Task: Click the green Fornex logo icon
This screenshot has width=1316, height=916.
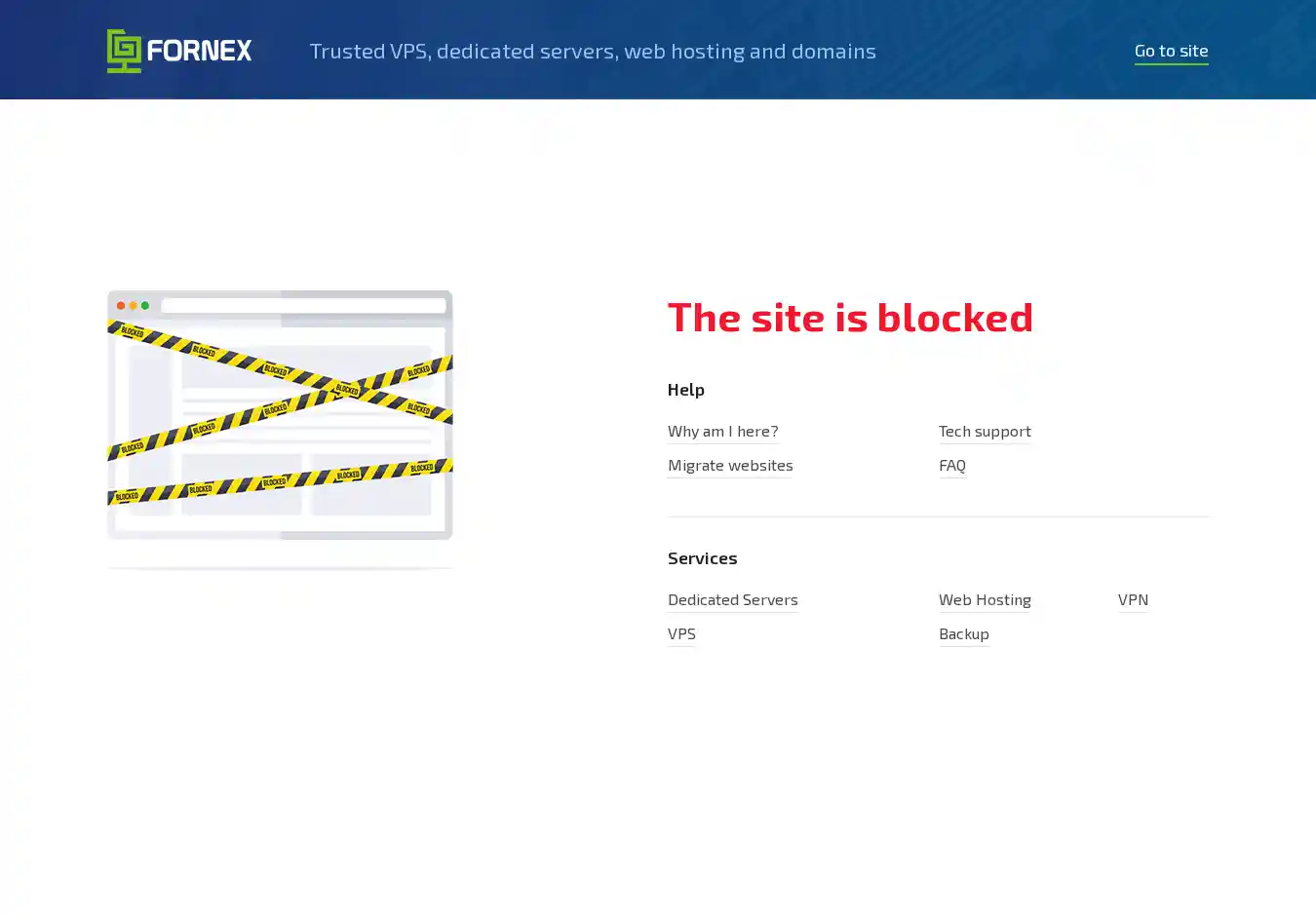Action: (x=124, y=51)
